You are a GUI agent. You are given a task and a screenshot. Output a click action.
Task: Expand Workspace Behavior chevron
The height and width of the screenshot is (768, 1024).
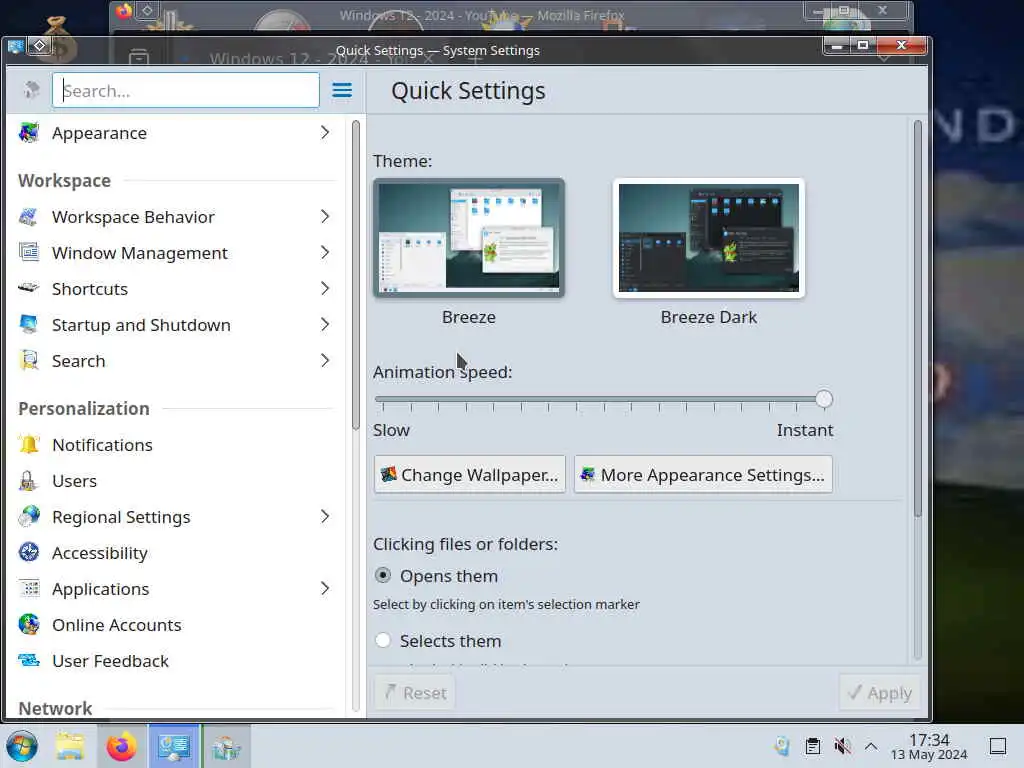tap(325, 217)
